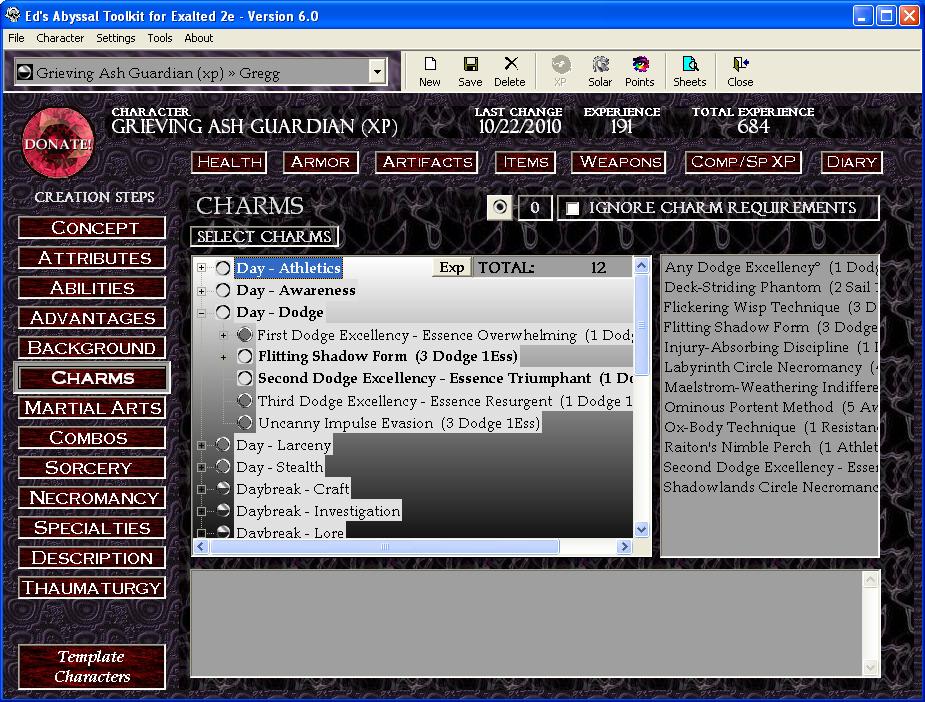Select the Day - Dodge radio circle
The height and width of the screenshot is (702, 925).
pyautogui.click(x=223, y=312)
